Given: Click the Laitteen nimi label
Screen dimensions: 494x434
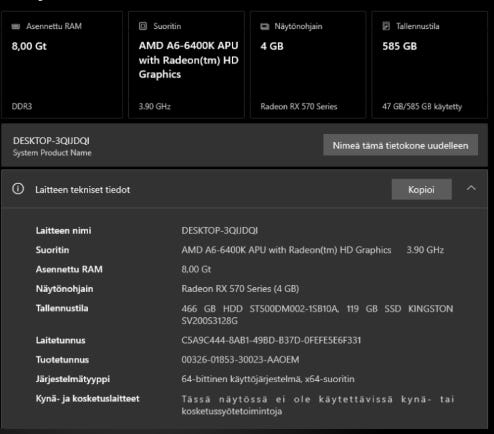Looking at the screenshot, I should pyautogui.click(x=63, y=230).
